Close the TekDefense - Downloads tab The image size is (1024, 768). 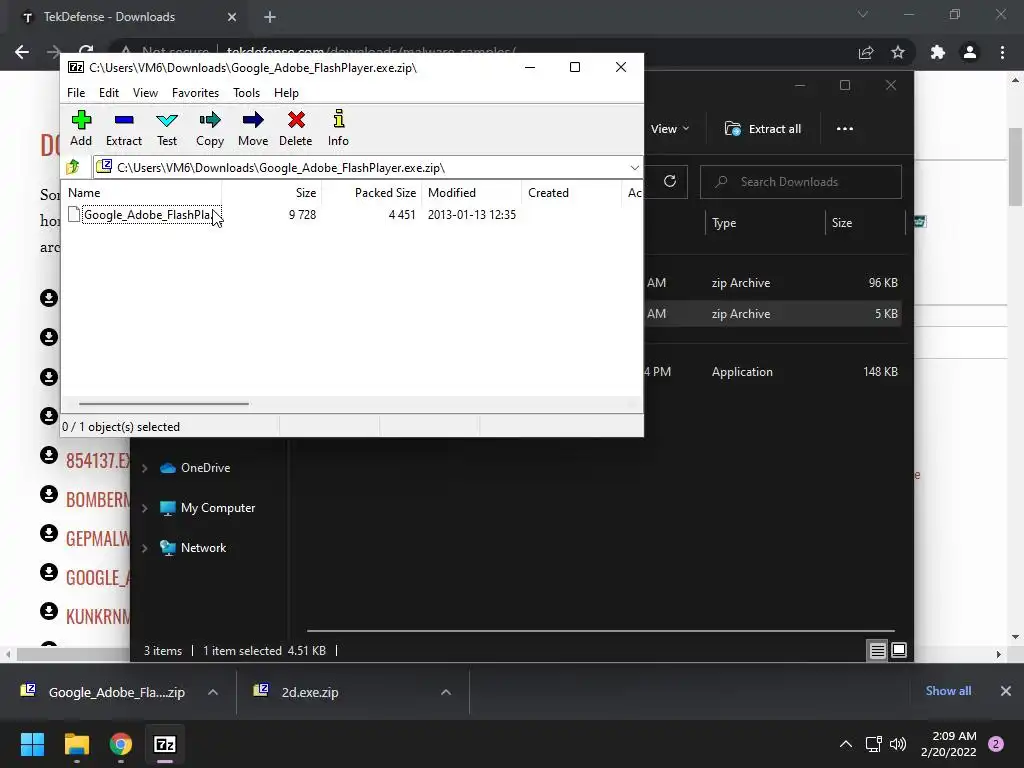pyautogui.click(x=232, y=18)
